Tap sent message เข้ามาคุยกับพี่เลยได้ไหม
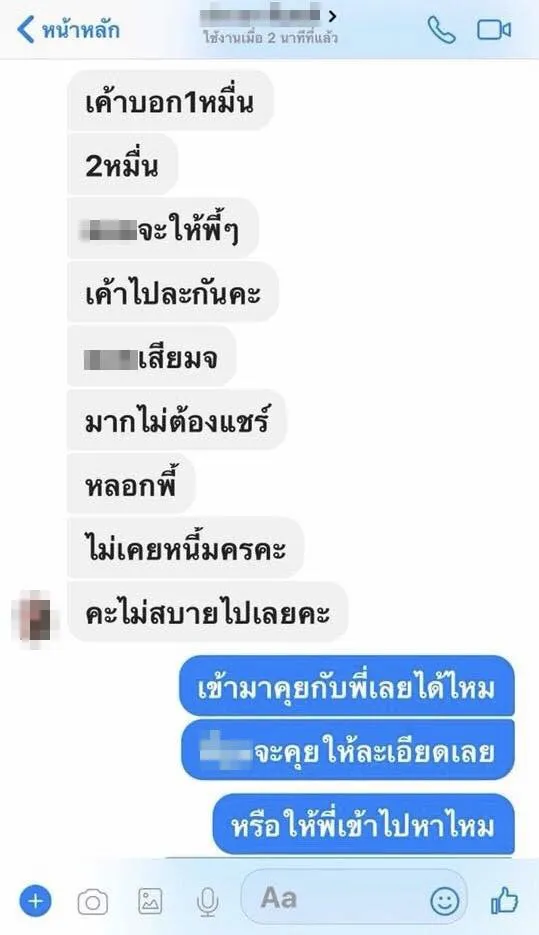Image resolution: width=539 pixels, height=935 pixels. click(346, 686)
